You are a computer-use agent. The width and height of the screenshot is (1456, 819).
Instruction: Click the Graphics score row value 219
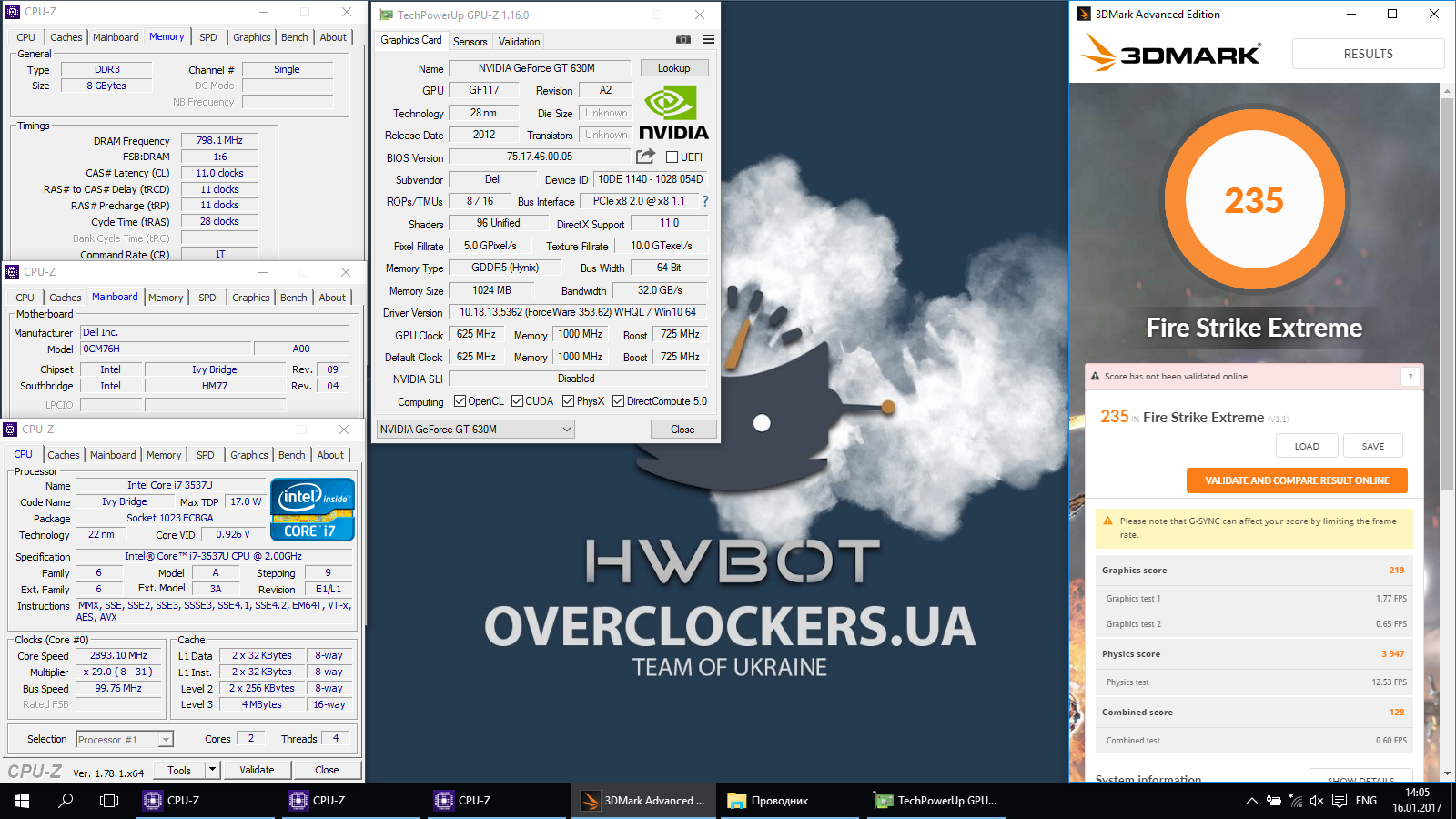click(1397, 571)
